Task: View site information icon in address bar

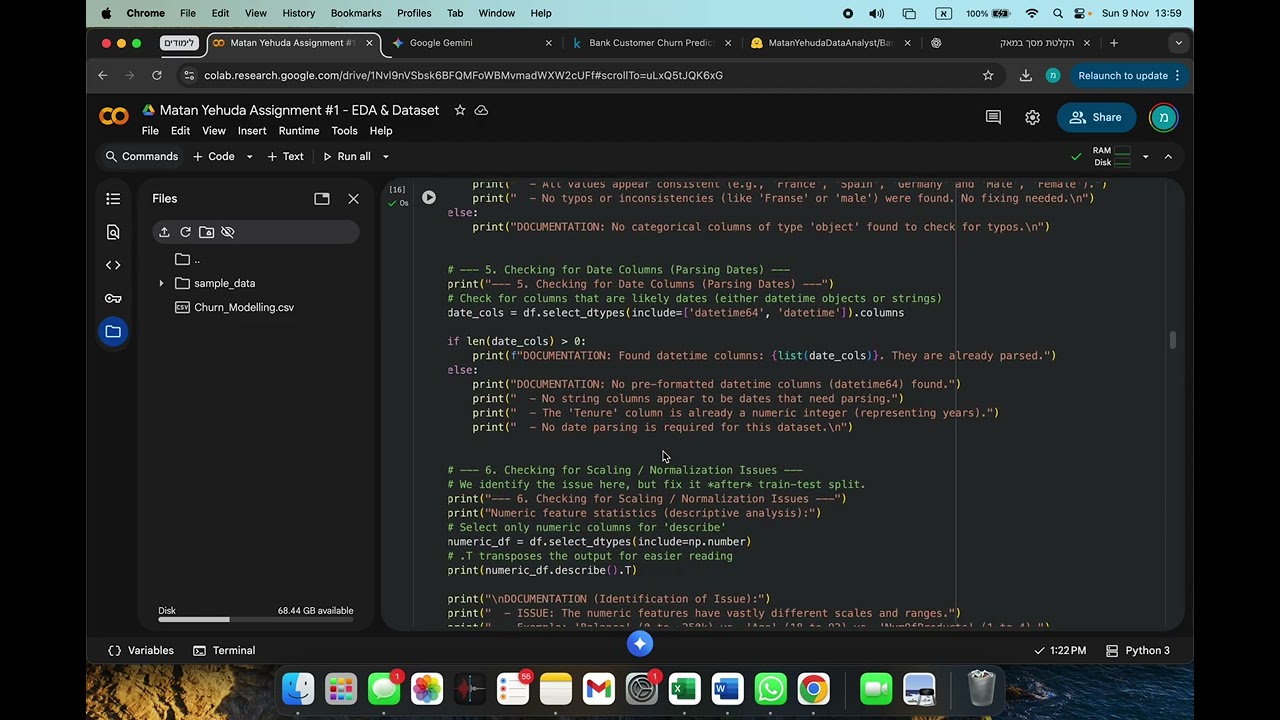Action: point(189,75)
